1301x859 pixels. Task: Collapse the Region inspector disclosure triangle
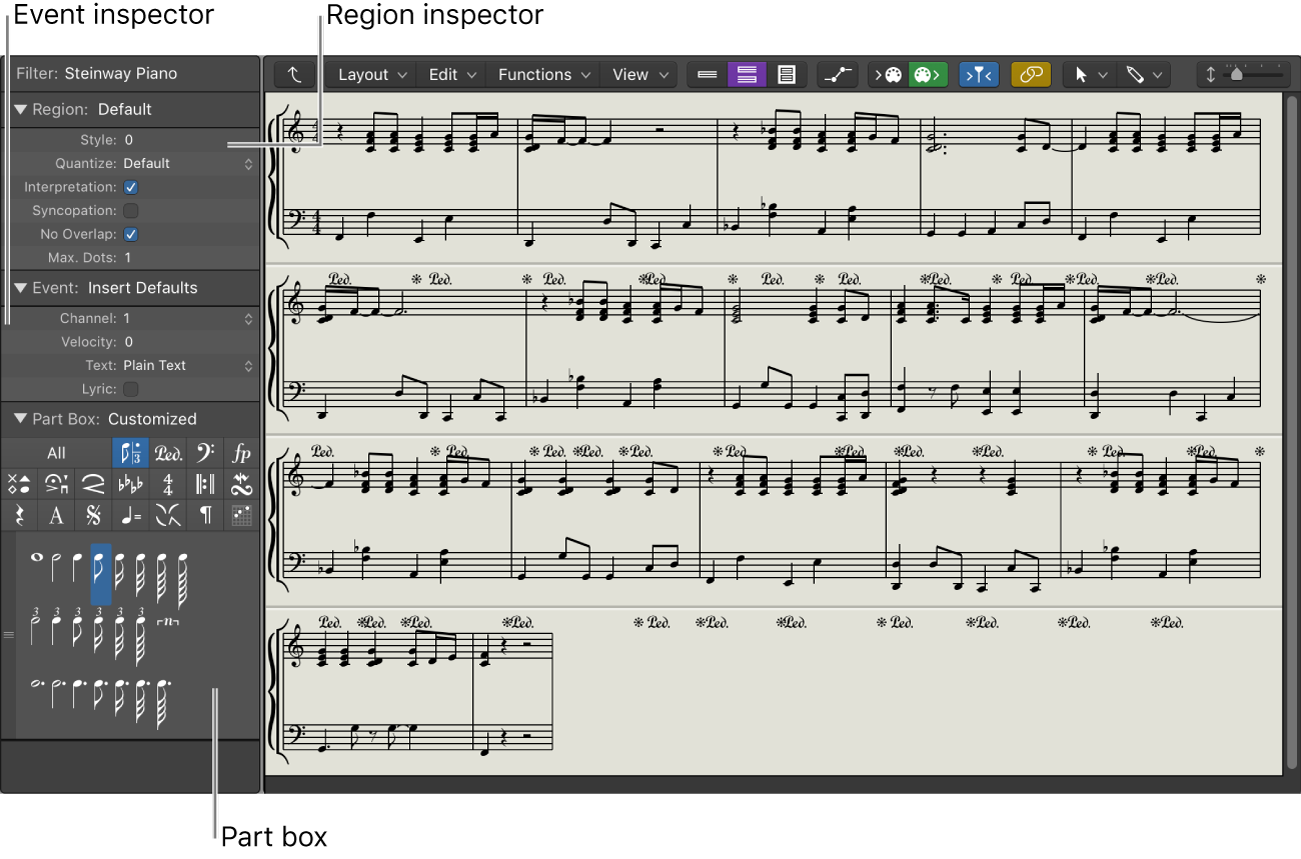tap(22, 110)
